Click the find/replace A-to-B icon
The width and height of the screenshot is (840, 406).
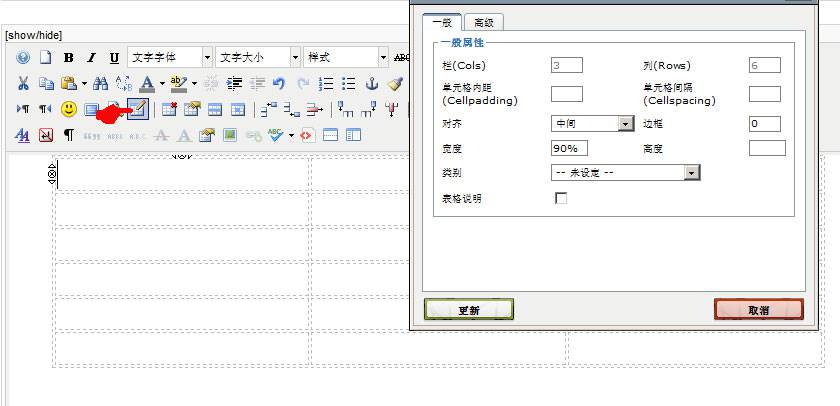(x=124, y=83)
